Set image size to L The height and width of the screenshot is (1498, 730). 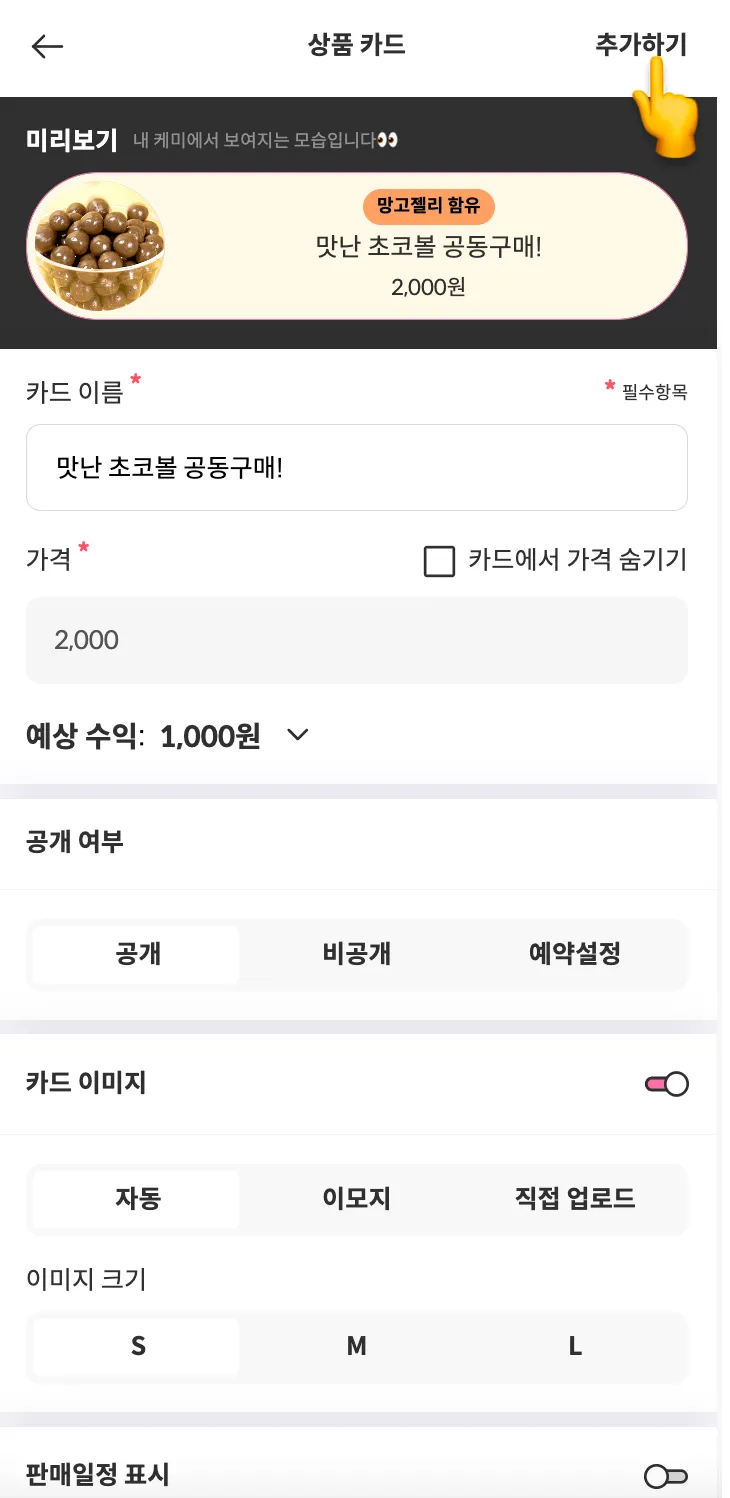tap(574, 1347)
